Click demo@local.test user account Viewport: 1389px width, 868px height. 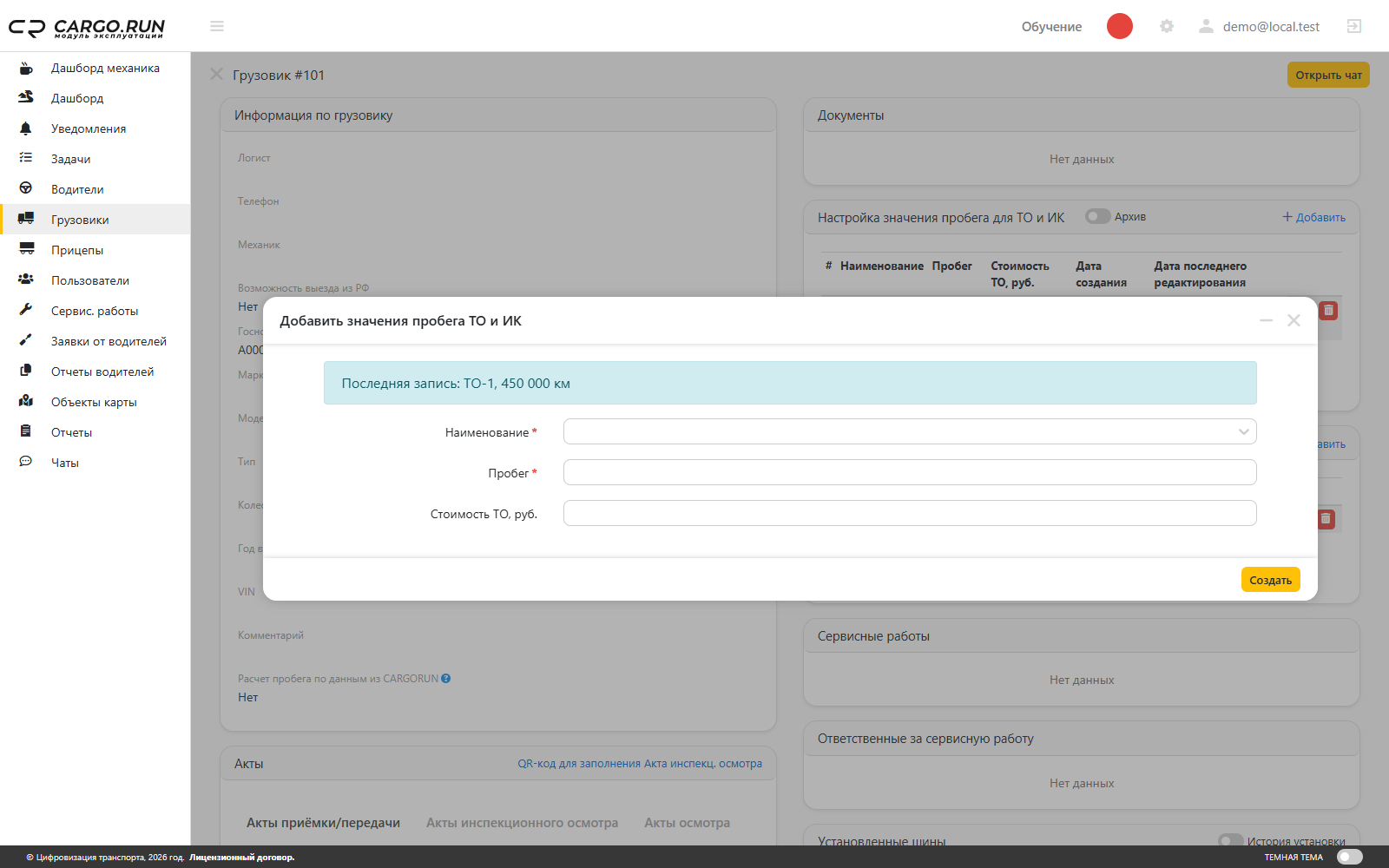pos(1271,27)
